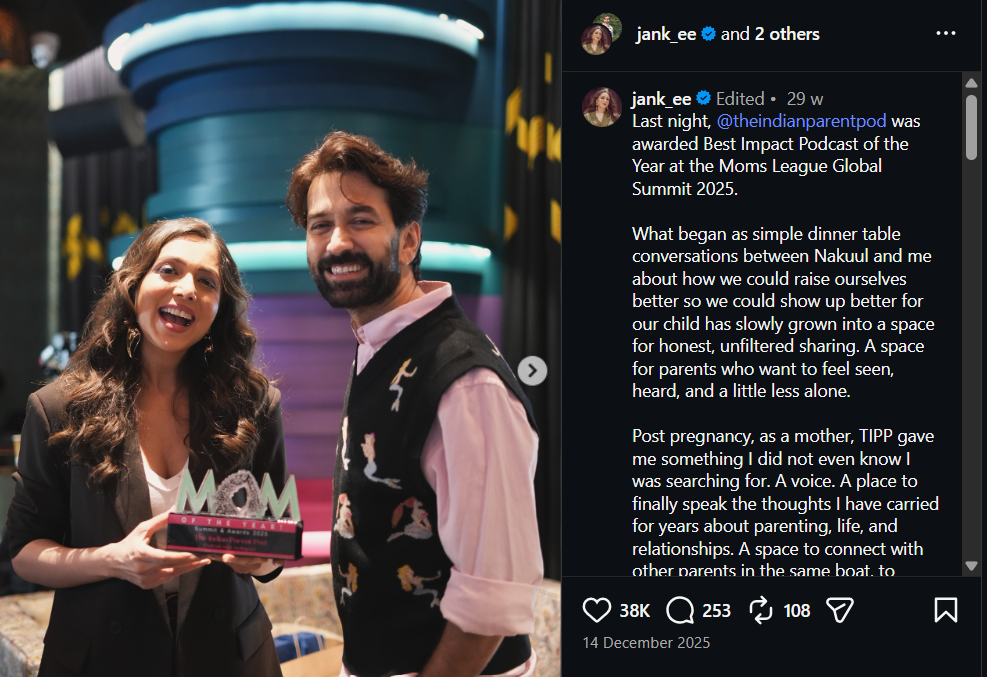Open the @theindianparentpod mention link
This screenshot has width=987, height=677.
click(801, 121)
